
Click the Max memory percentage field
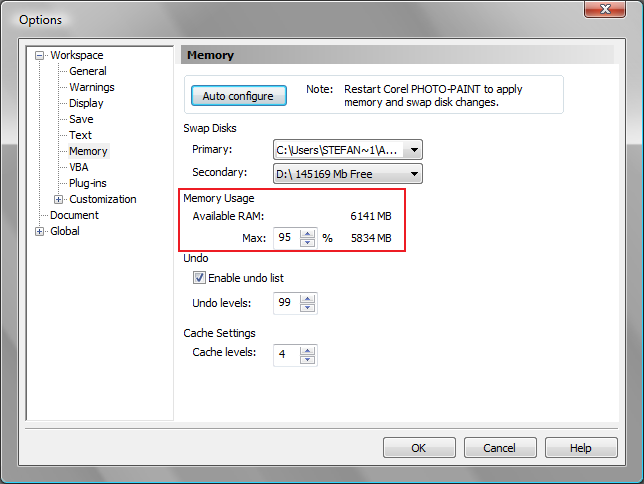(287, 238)
